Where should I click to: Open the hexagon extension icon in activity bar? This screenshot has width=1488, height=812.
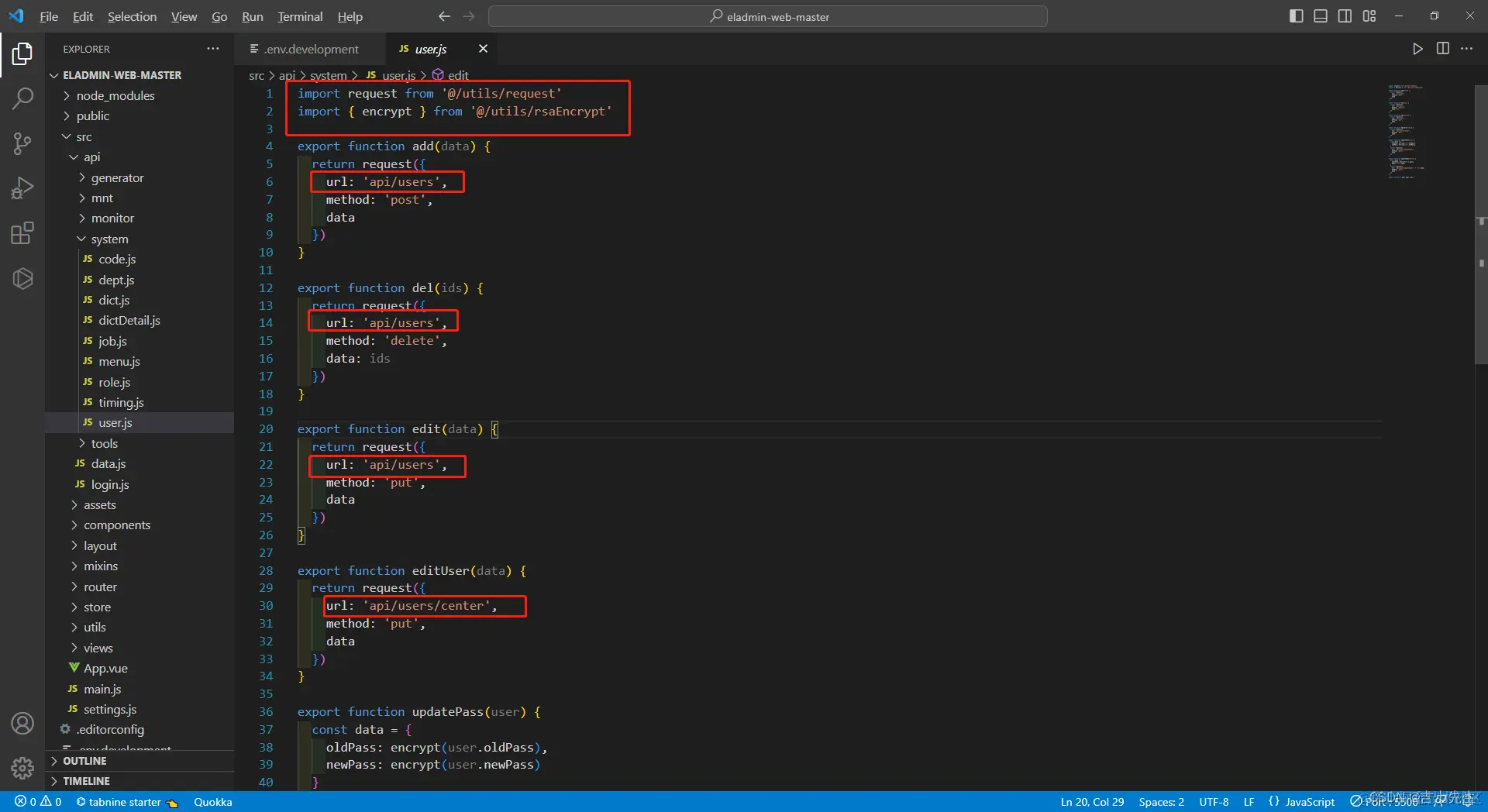[22, 278]
